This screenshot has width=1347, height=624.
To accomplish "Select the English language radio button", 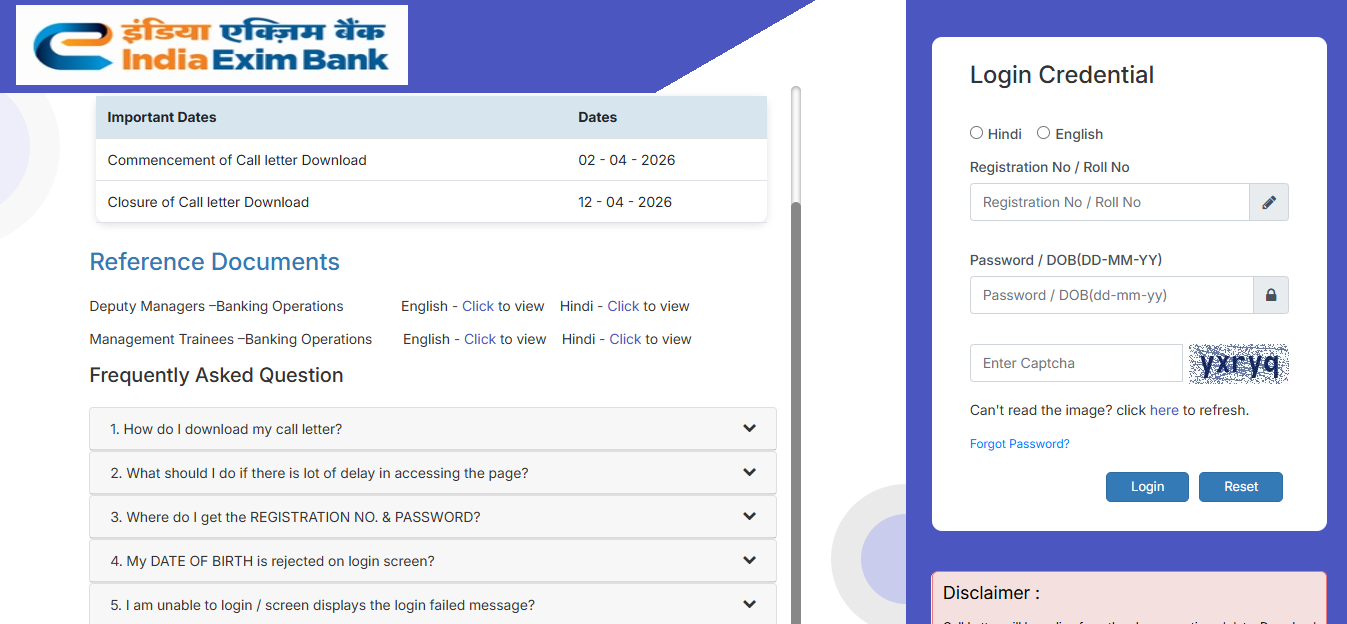I will pyautogui.click(x=1044, y=133).
